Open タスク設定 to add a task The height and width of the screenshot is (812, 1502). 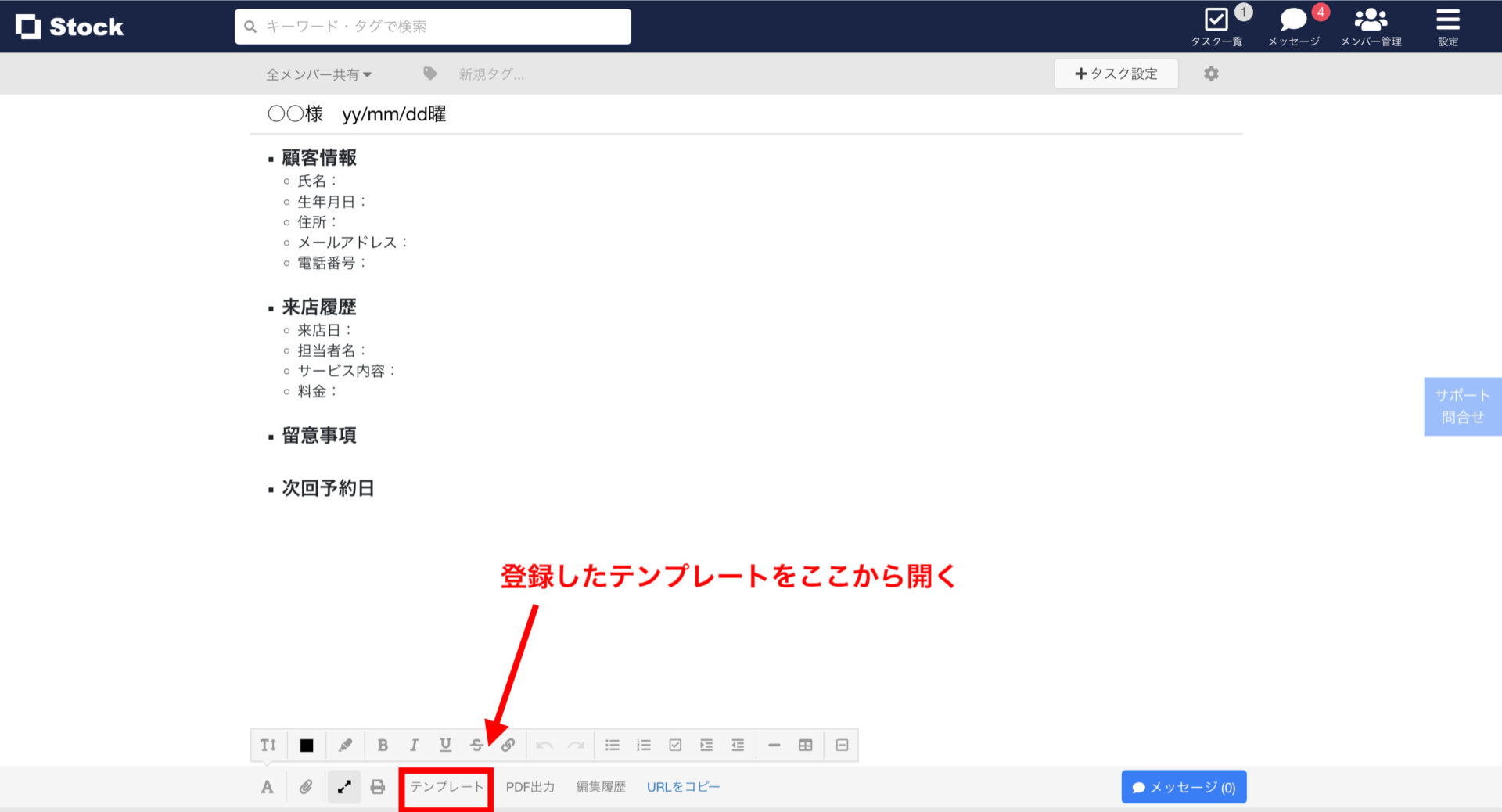pos(1116,74)
